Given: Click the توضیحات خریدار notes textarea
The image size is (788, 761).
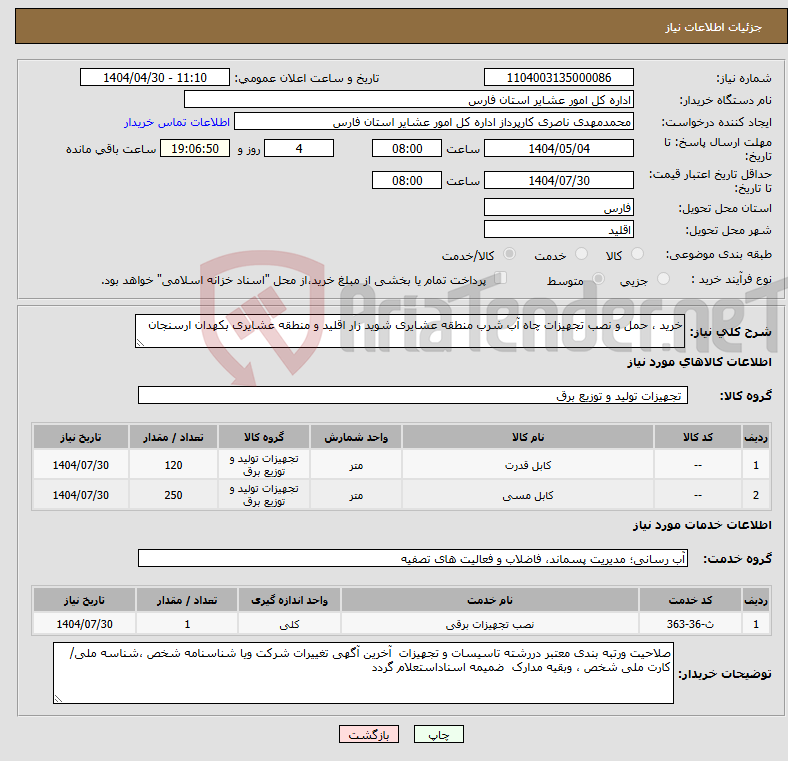Looking at the screenshot, I should [363, 673].
